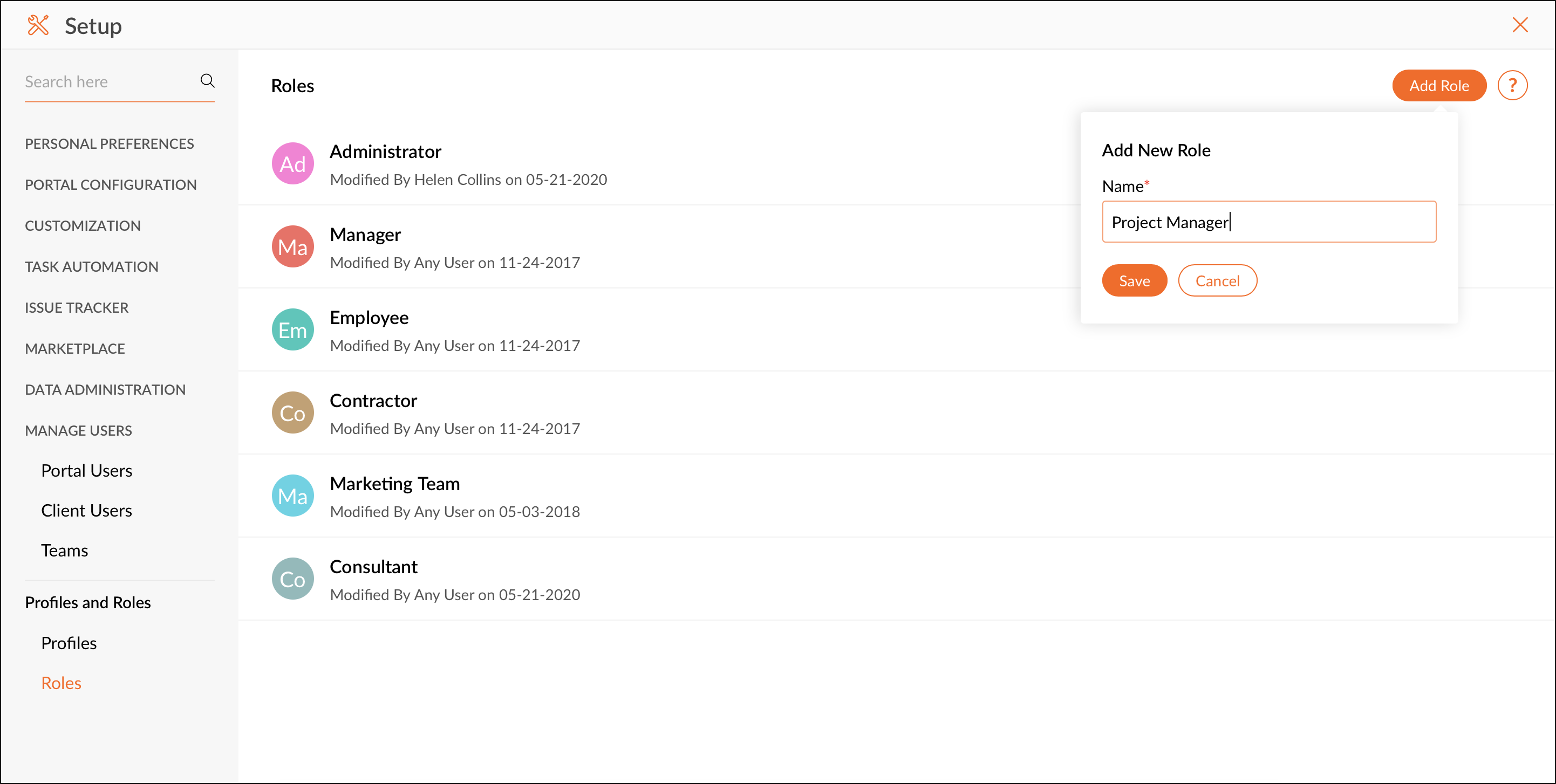
Task: Close the Setup window
Action: [x=1520, y=25]
